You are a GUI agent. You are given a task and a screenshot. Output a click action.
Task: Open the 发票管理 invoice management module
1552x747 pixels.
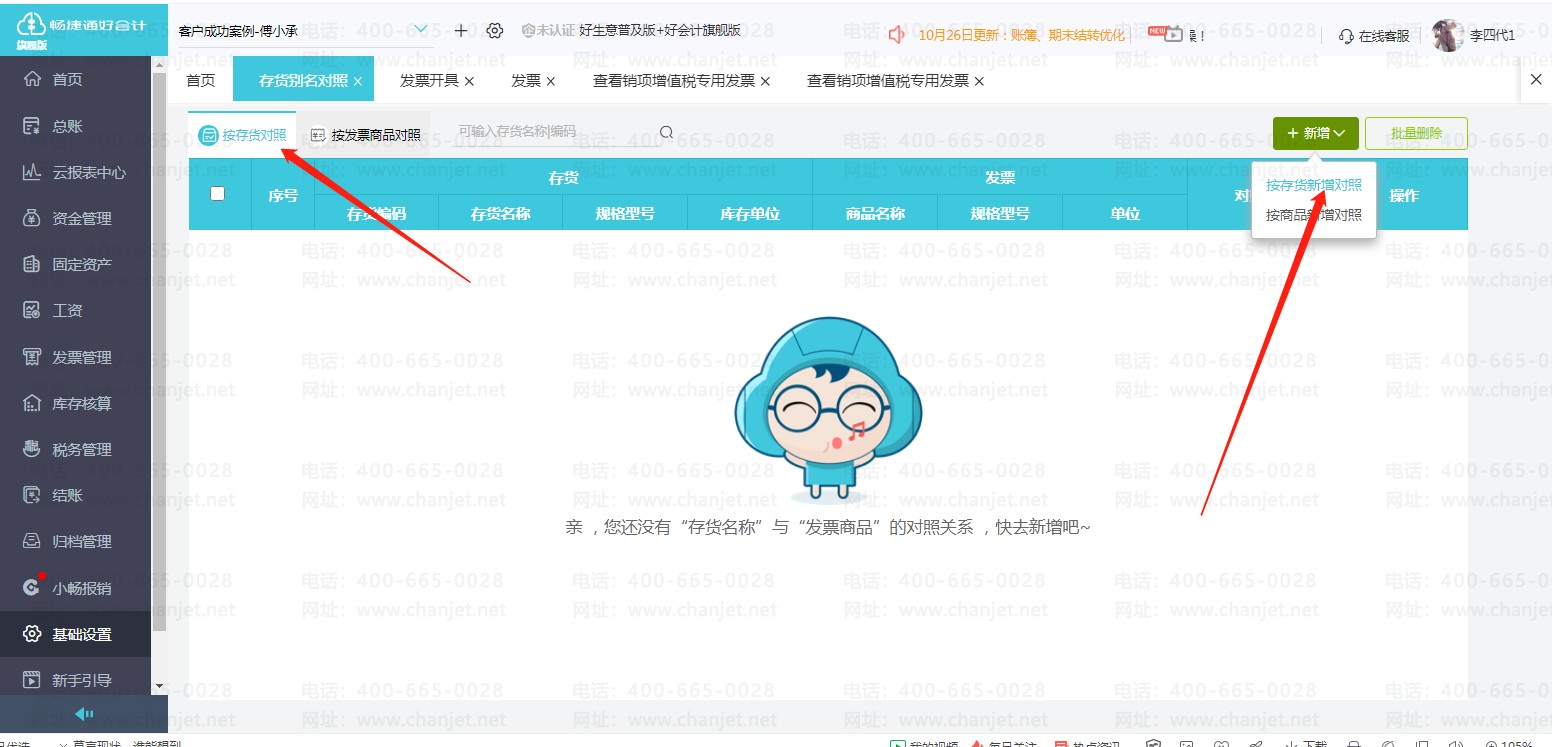[x=81, y=357]
